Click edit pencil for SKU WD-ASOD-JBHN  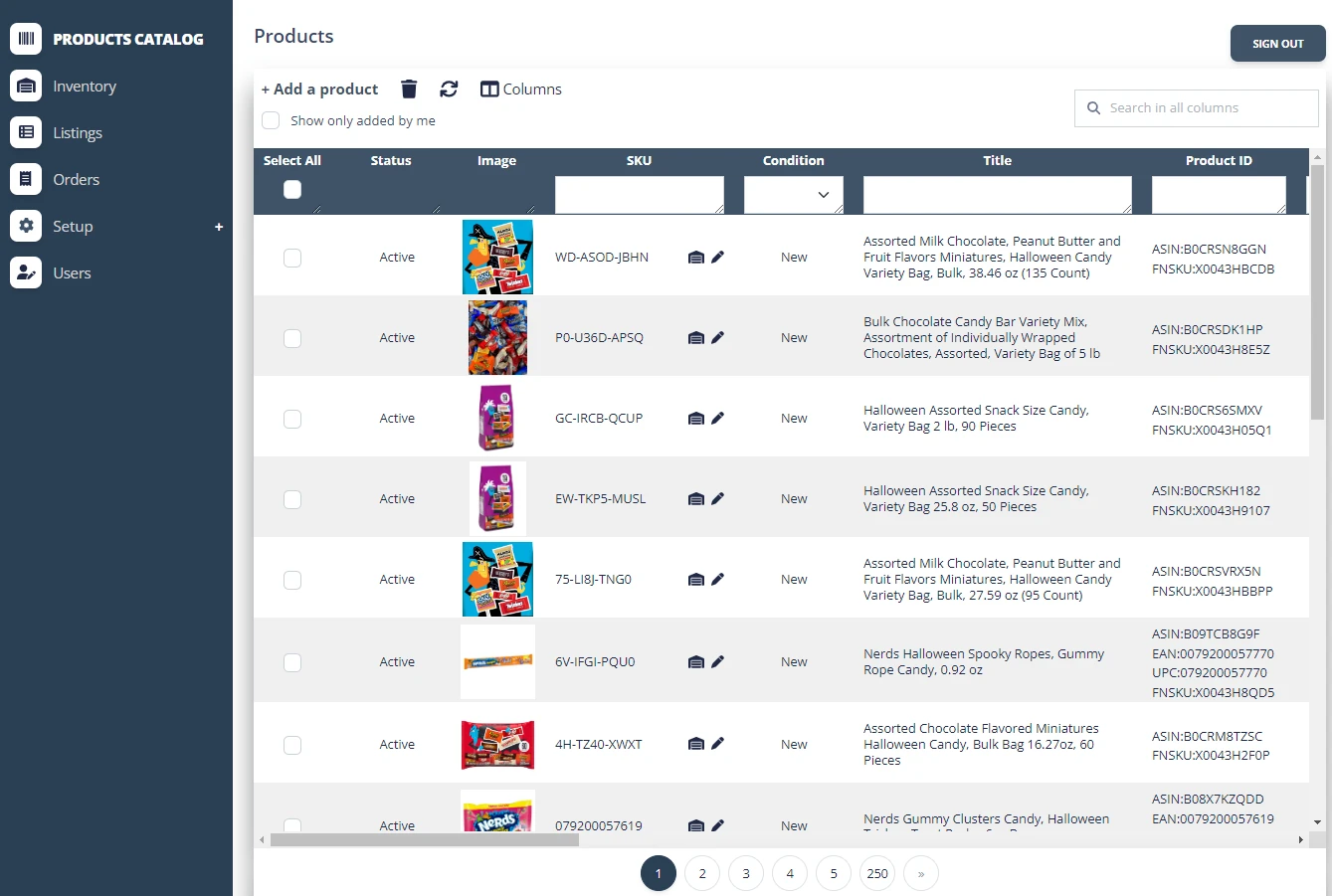click(718, 257)
